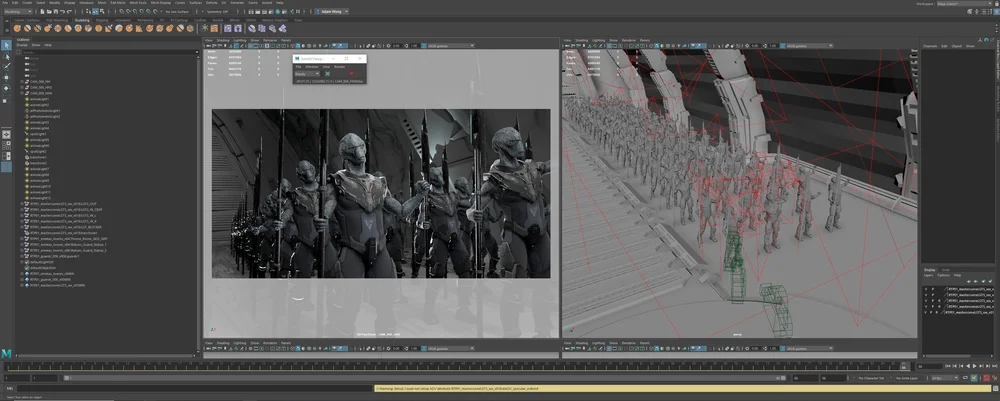Open the Beauty AOV dropdown in Arnold RenderView
This screenshot has height=401, width=1000.
(307, 74)
